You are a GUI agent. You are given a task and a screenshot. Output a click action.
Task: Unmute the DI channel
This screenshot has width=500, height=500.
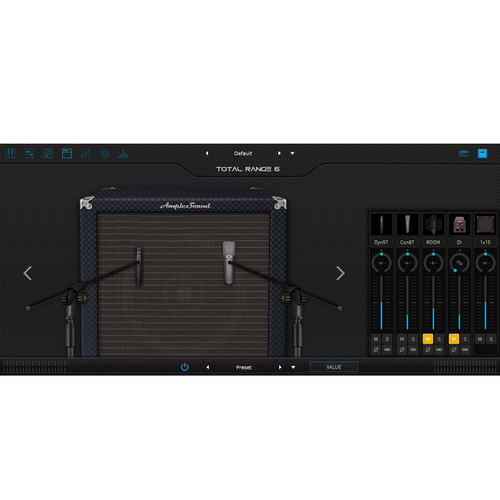[454, 339]
